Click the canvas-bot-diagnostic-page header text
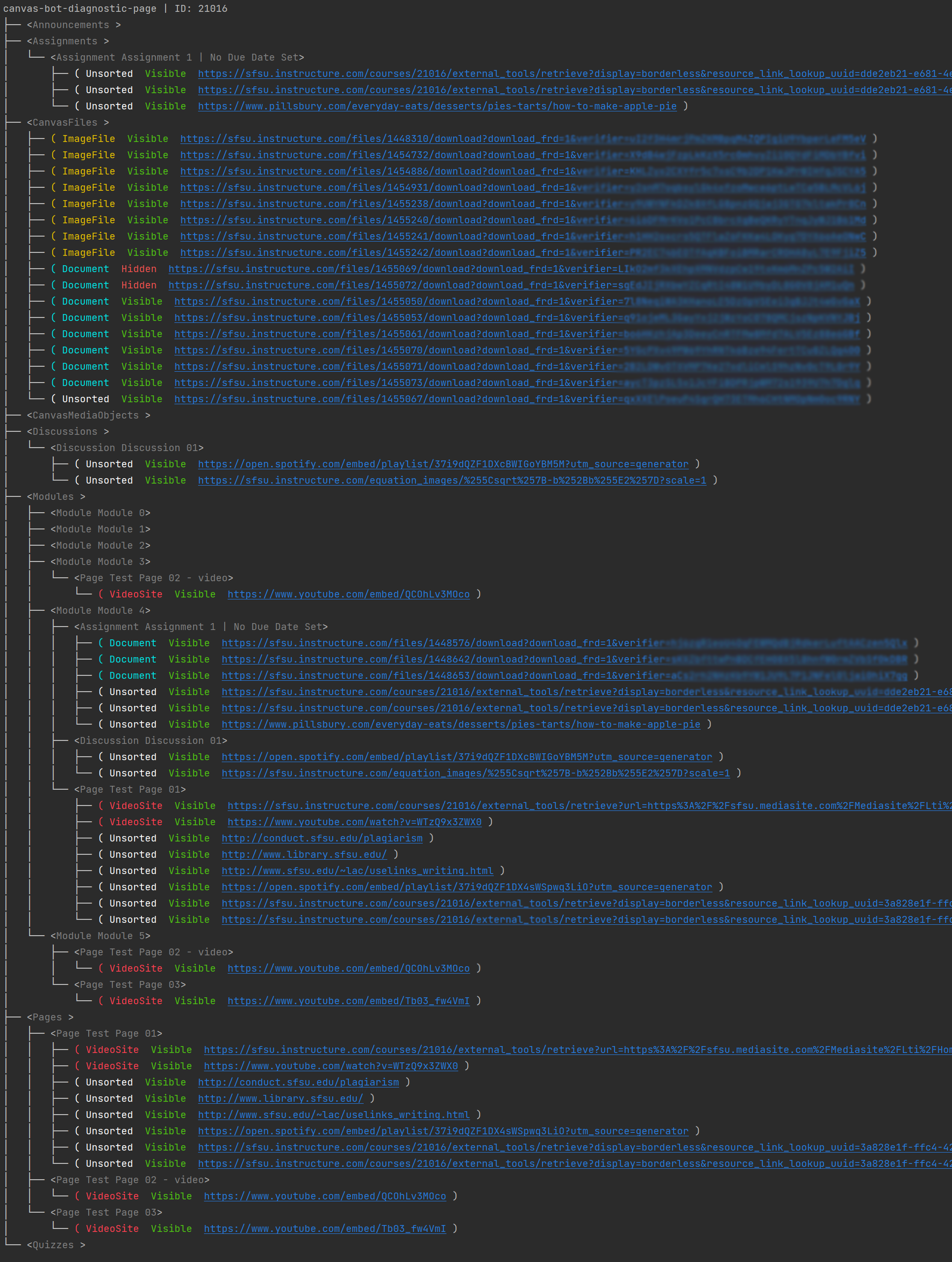The image size is (952, 1262). click(80, 8)
